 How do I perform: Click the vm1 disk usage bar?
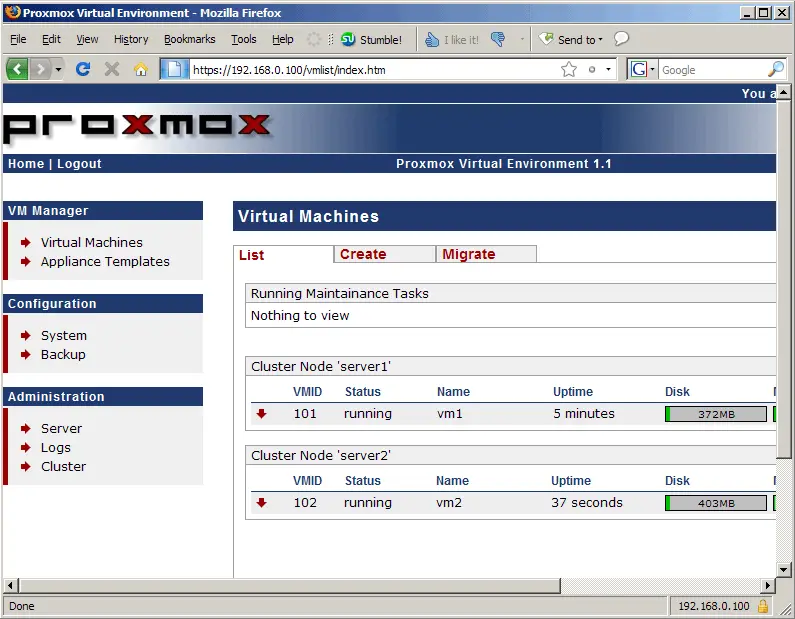(x=716, y=414)
